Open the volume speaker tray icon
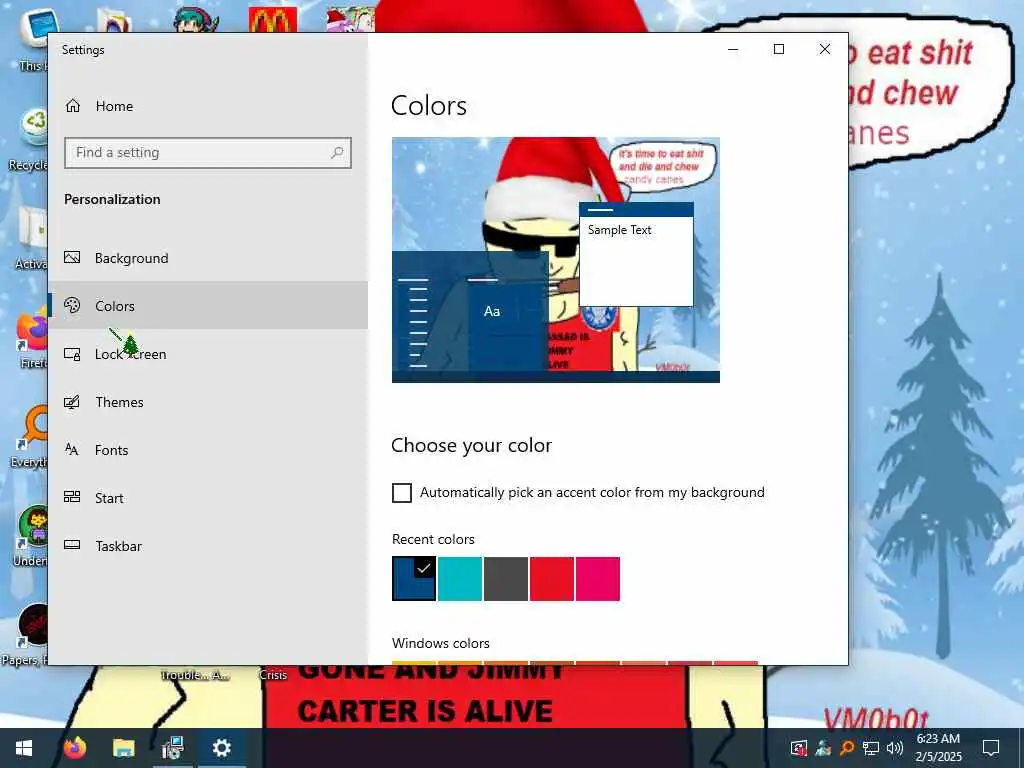 click(895, 748)
